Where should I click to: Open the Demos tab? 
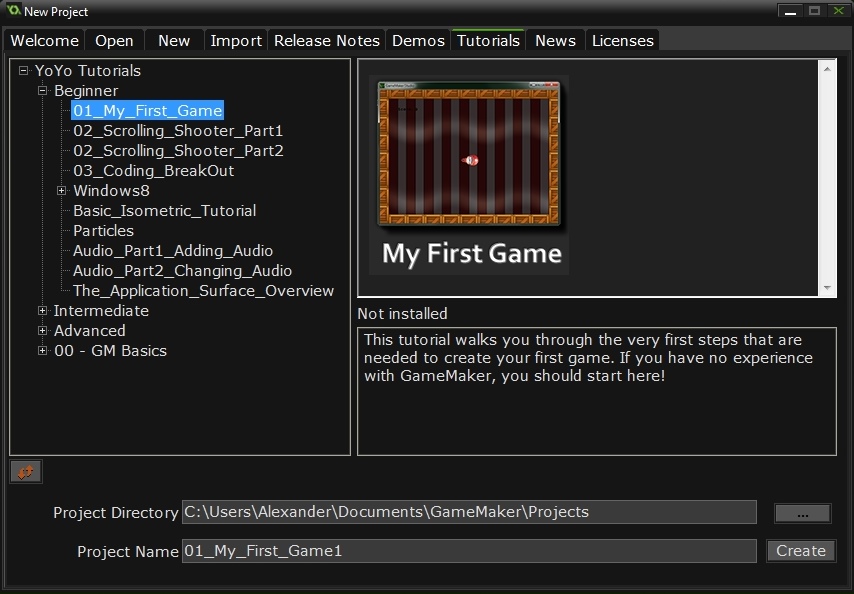418,41
